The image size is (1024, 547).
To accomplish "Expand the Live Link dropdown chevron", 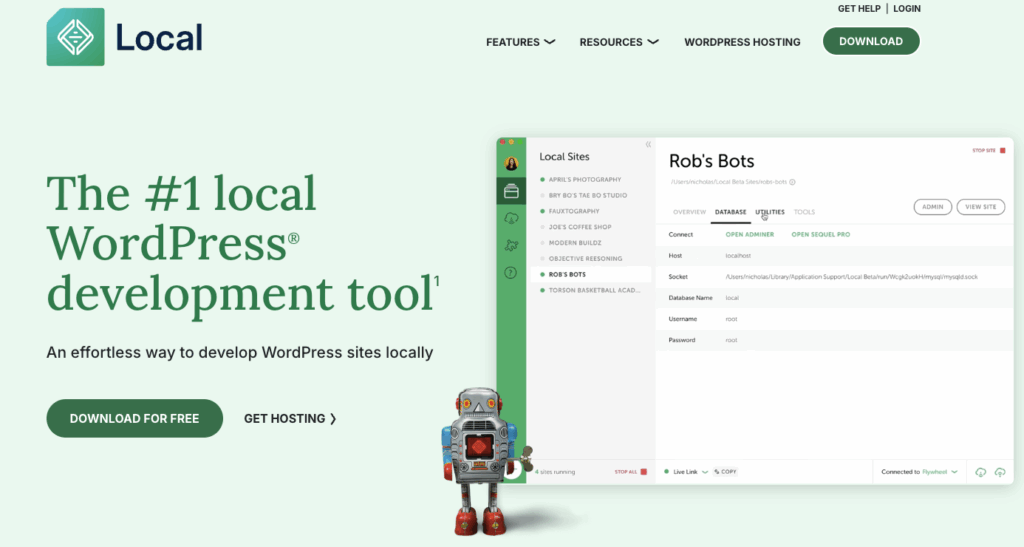I will [x=705, y=472].
